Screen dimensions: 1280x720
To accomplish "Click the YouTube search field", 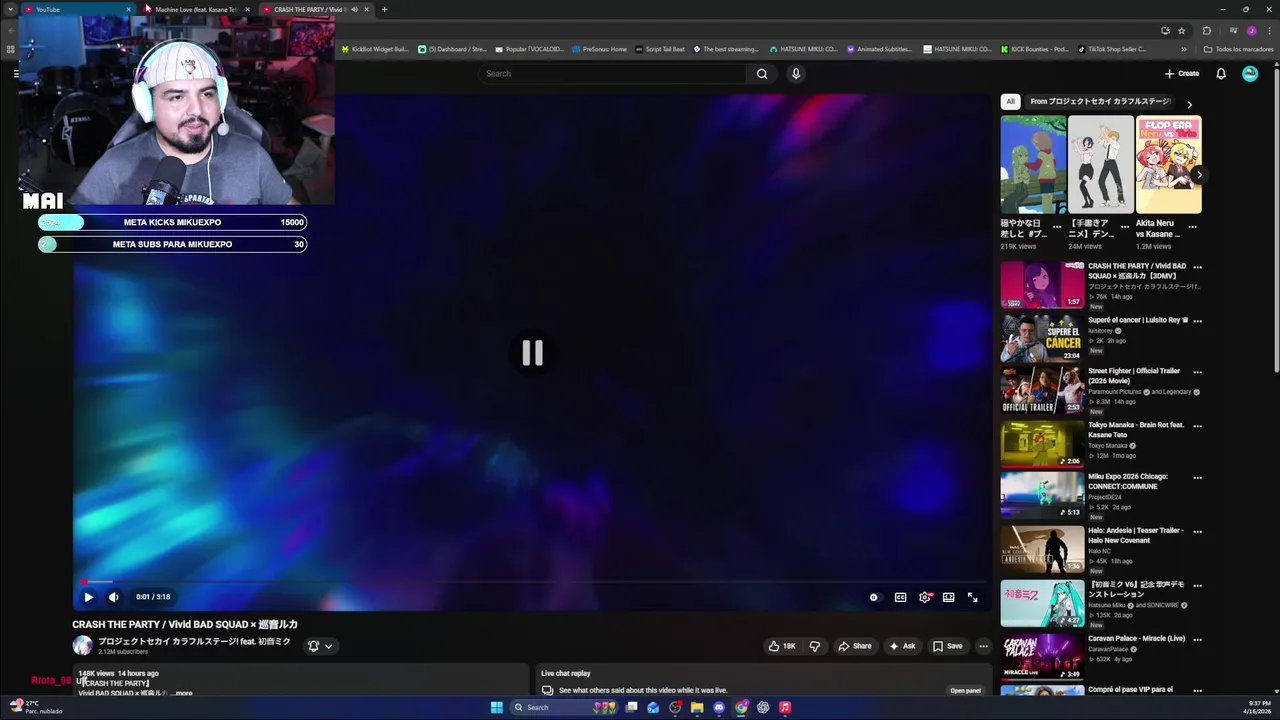I will tap(613, 73).
